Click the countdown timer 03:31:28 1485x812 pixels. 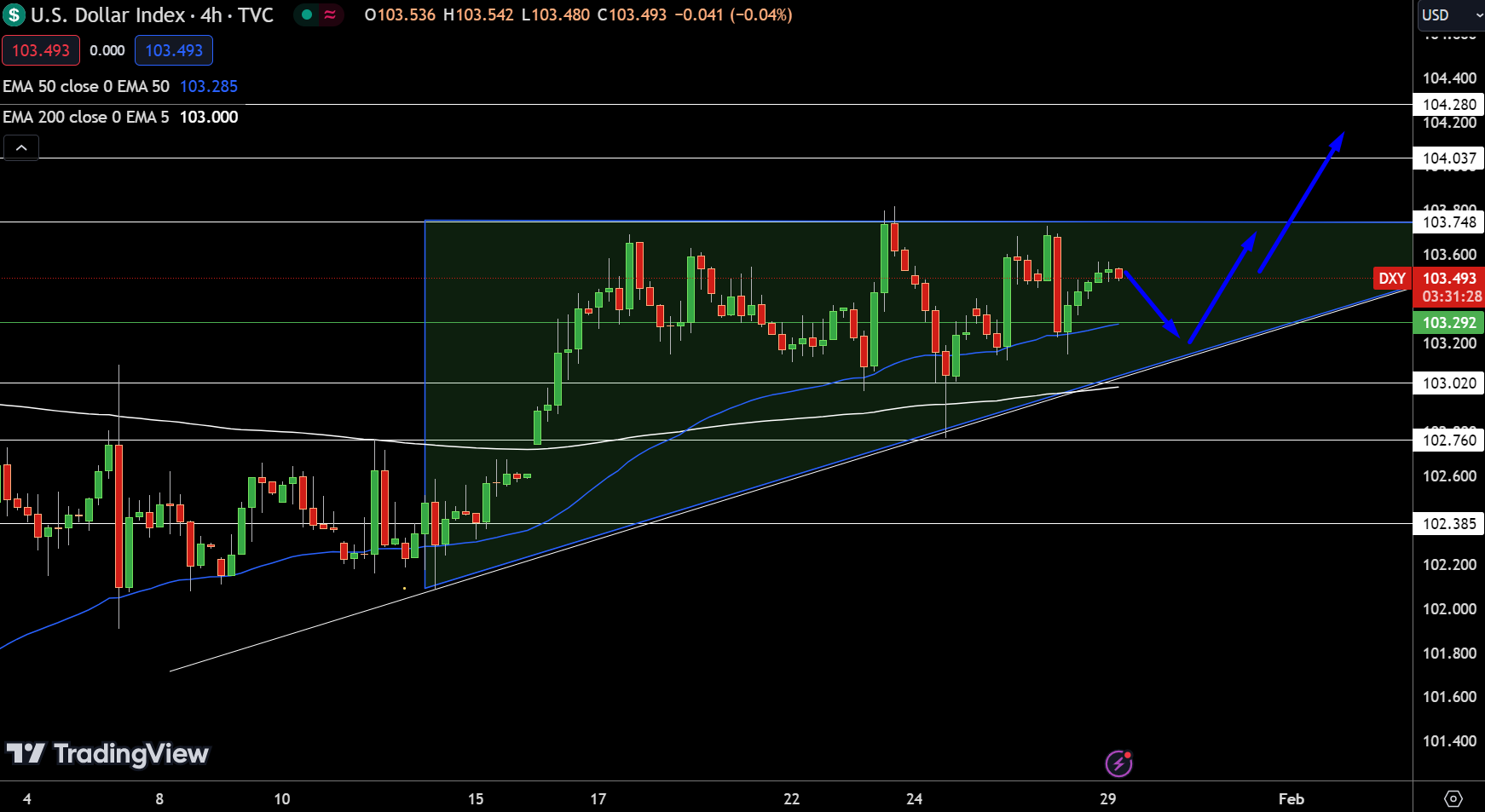tap(1452, 297)
